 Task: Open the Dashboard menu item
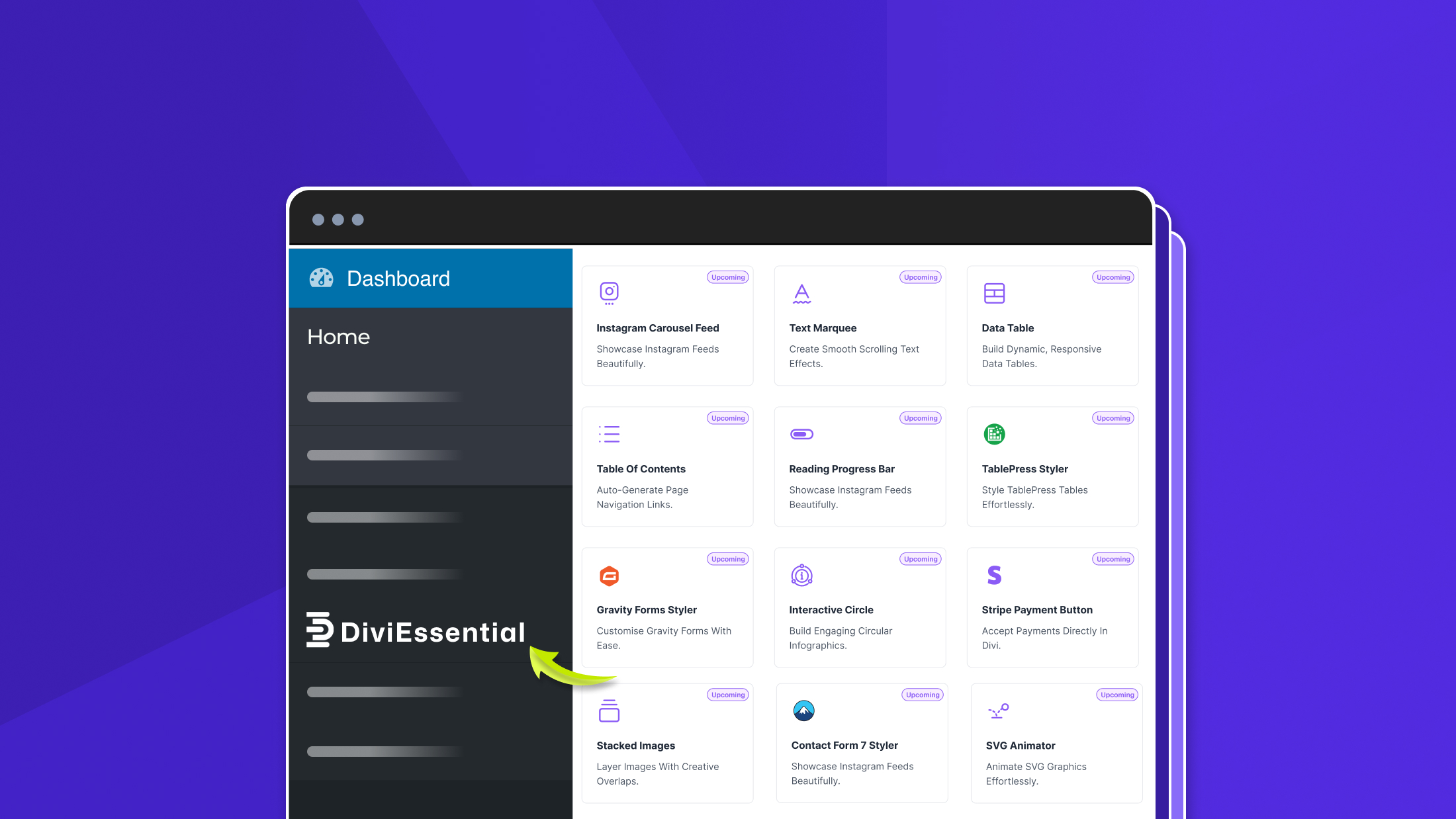point(398,278)
